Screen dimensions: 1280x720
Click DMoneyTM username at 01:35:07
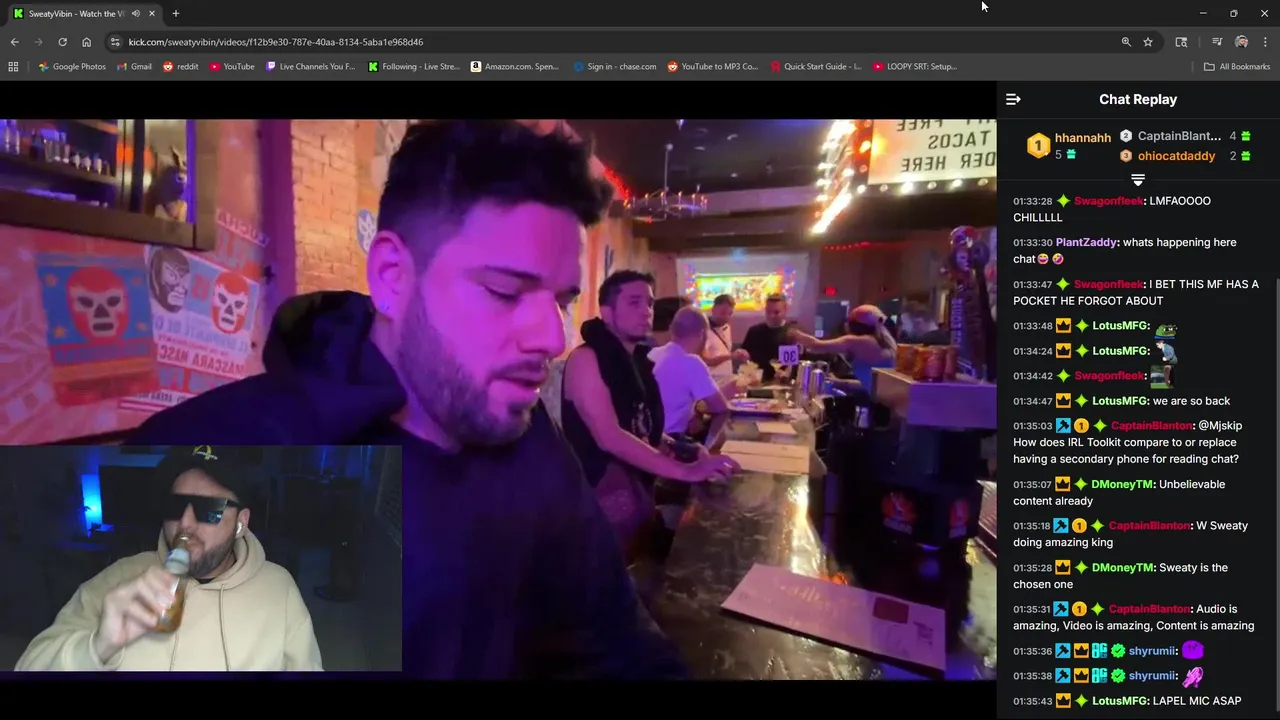pyautogui.click(x=1120, y=484)
